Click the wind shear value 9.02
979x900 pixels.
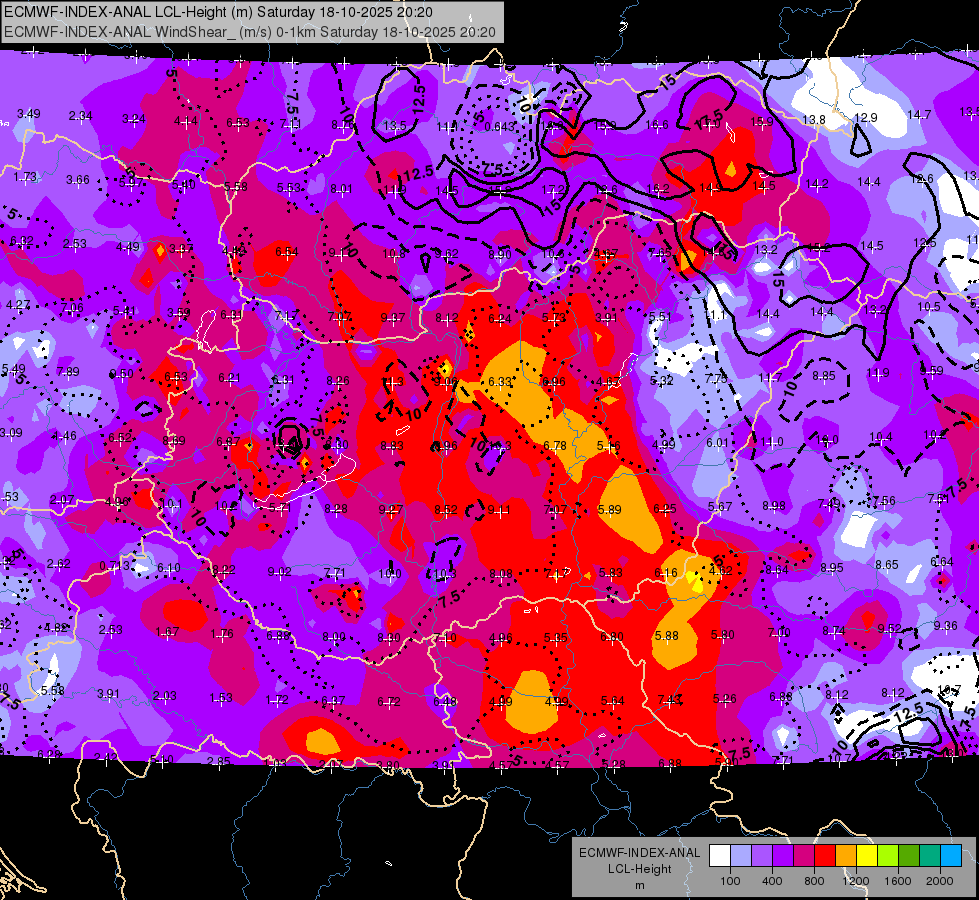[279, 571]
